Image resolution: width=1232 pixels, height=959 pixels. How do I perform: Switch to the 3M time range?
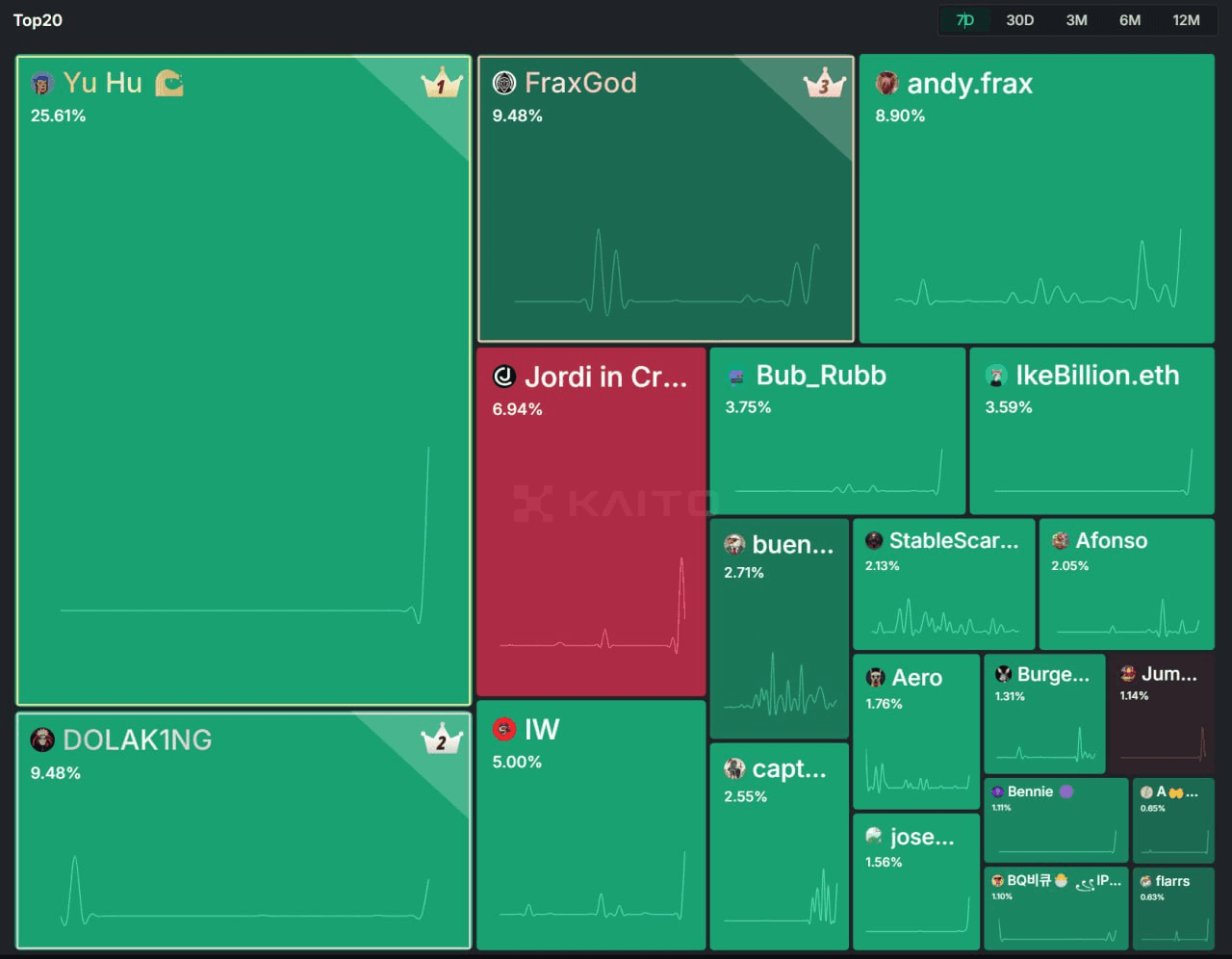(x=1076, y=20)
